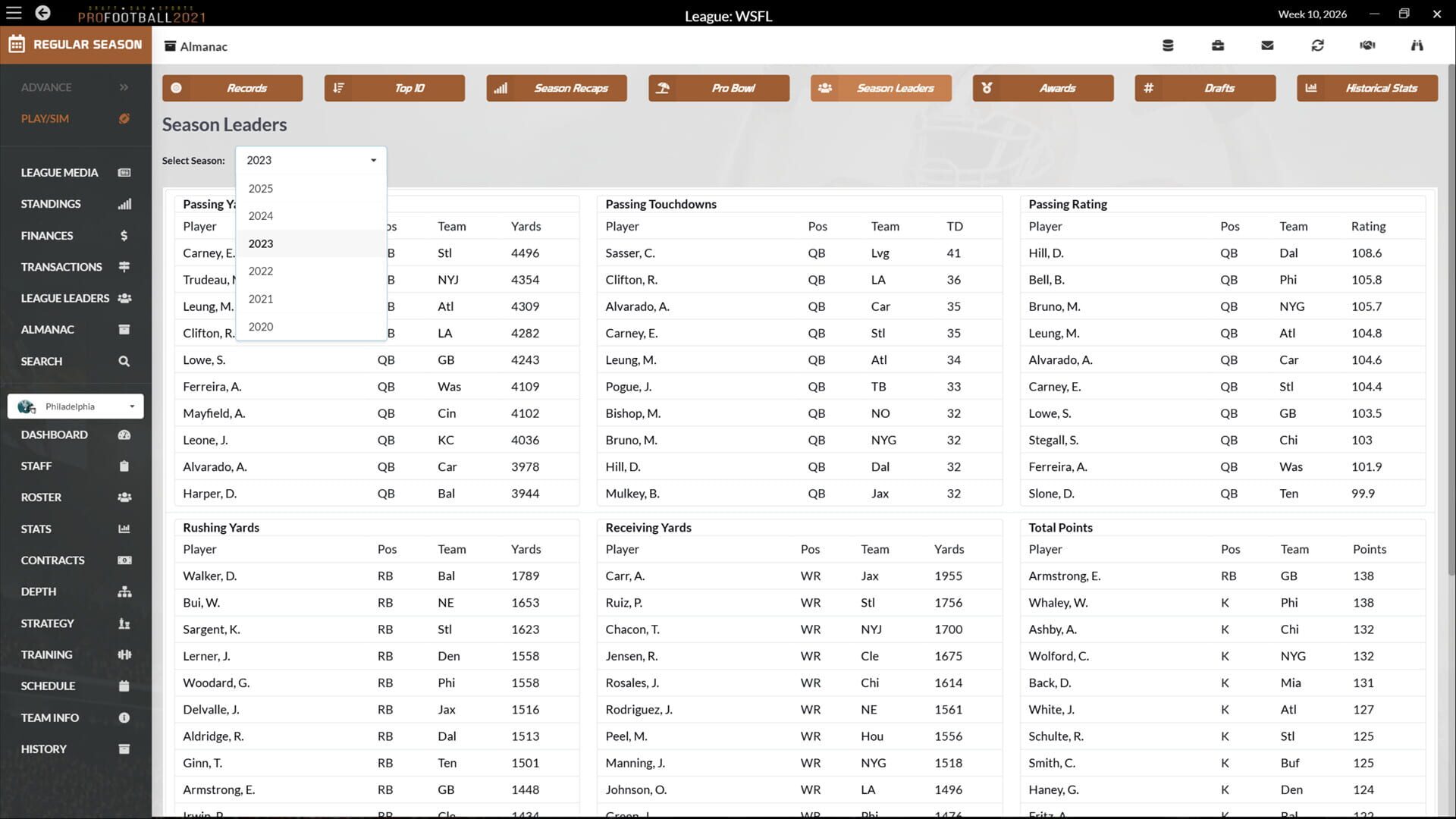The image size is (1456, 819).
Task: Click the Roster people icon
Action: coord(124,497)
